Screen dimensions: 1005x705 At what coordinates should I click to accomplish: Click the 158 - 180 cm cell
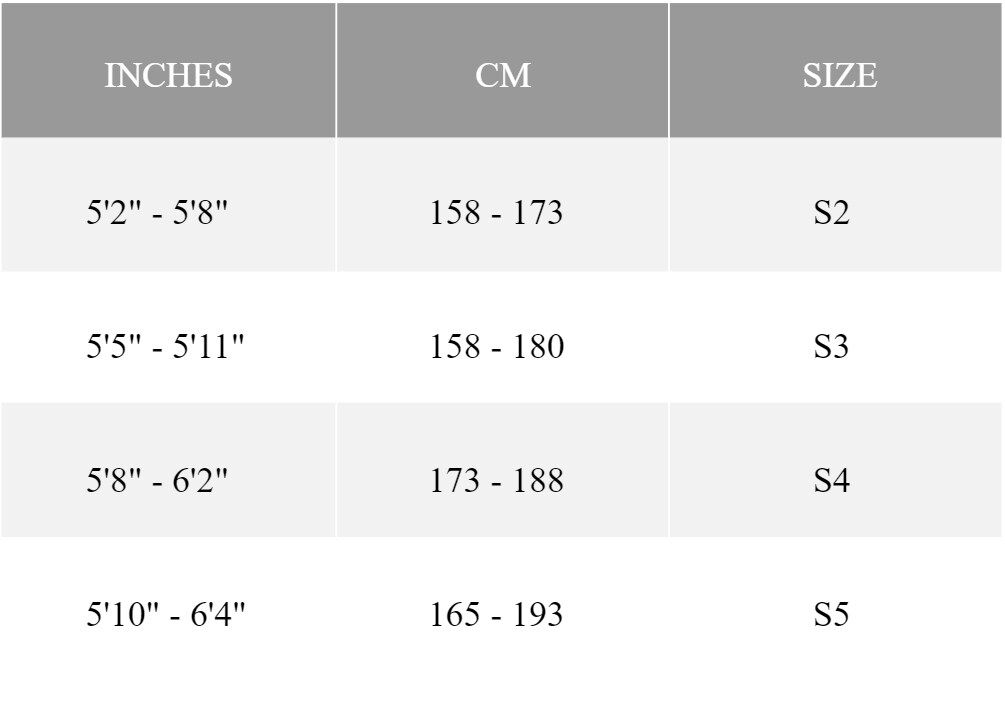pos(502,338)
